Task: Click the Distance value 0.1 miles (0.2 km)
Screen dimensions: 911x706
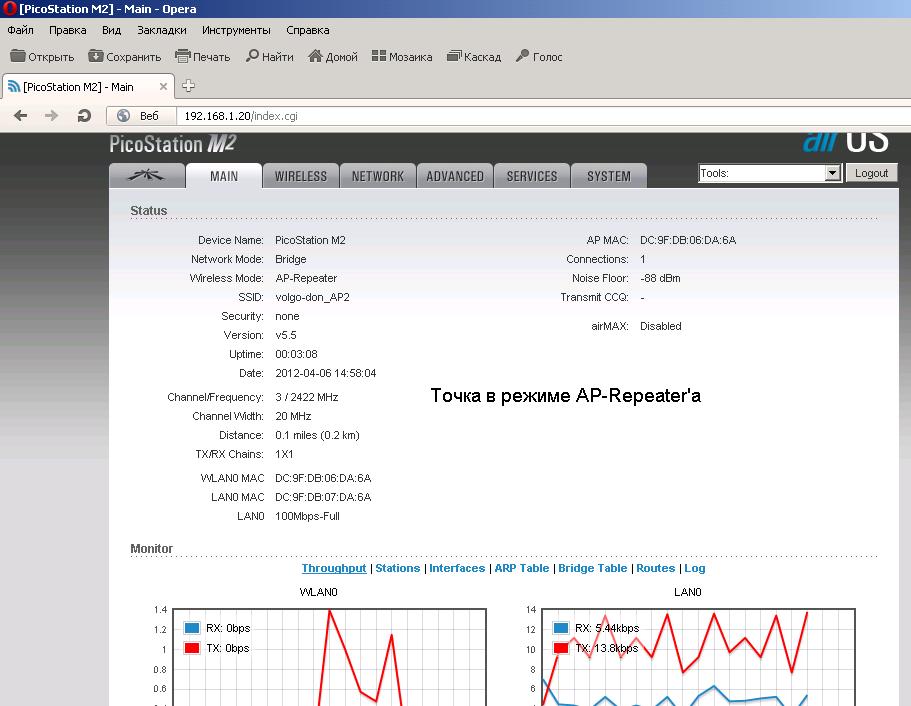Action: [x=317, y=435]
